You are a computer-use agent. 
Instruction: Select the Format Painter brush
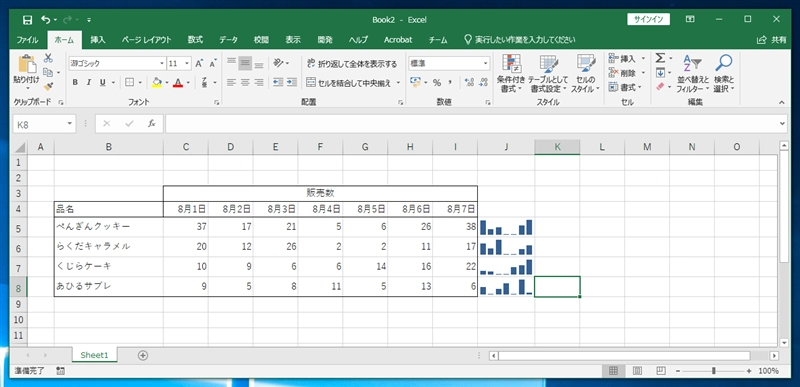click(x=48, y=86)
